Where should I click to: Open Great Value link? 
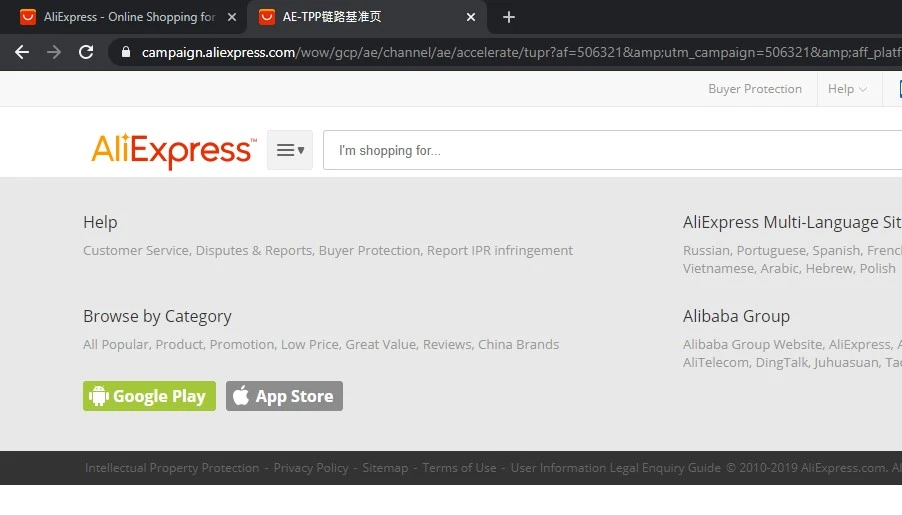[381, 344]
